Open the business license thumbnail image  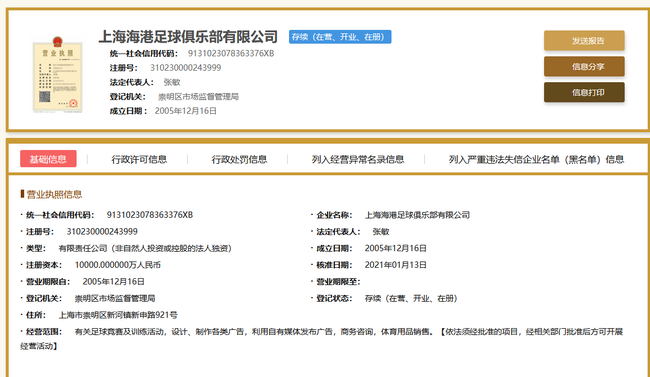point(58,74)
